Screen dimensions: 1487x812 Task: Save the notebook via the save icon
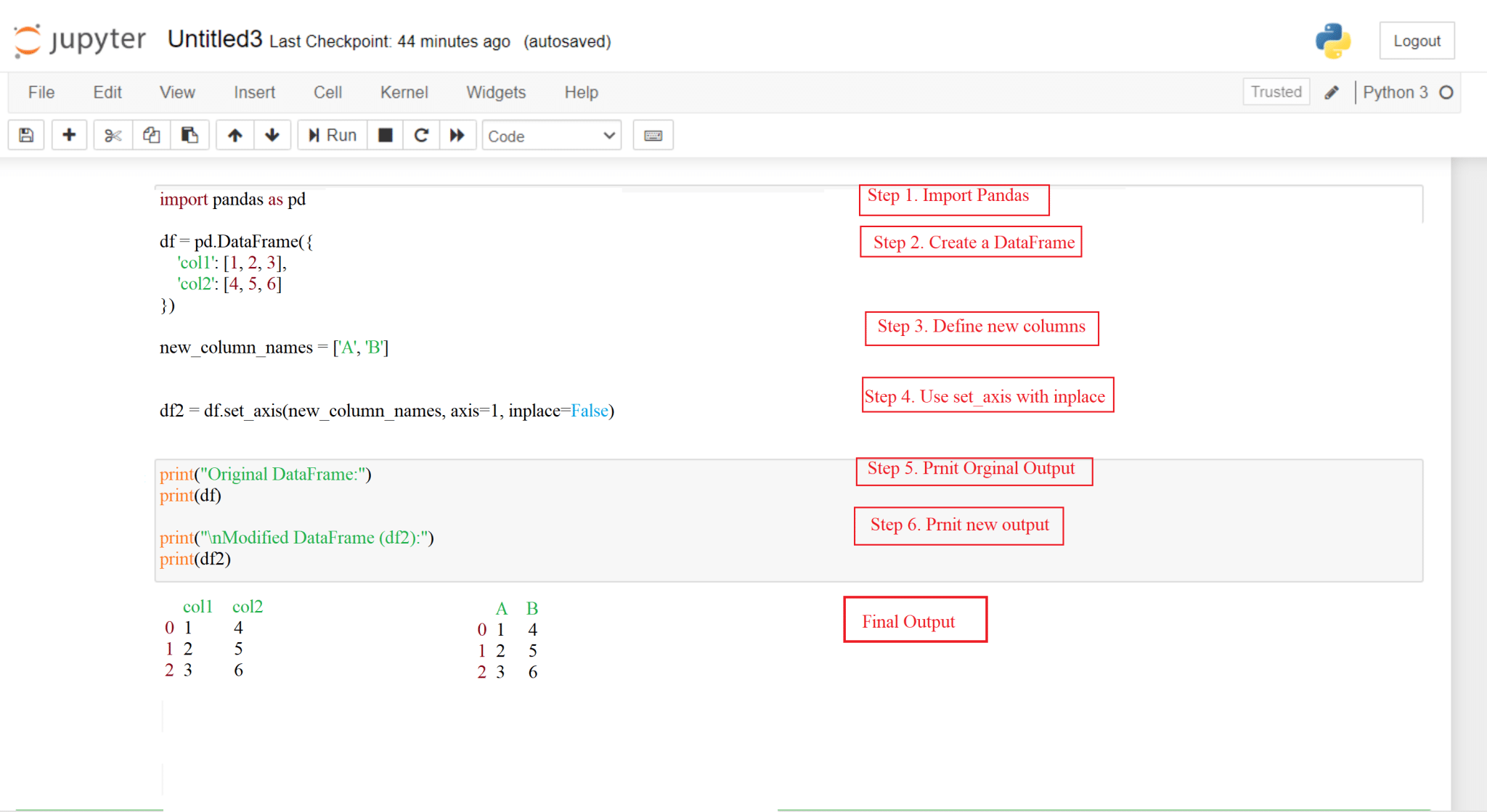tap(25, 135)
